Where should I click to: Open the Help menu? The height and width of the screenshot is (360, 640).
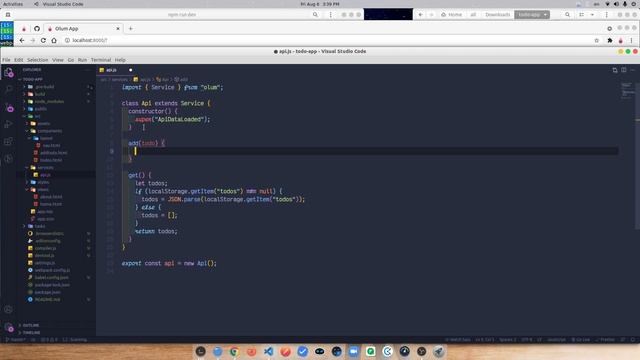pos(120,60)
